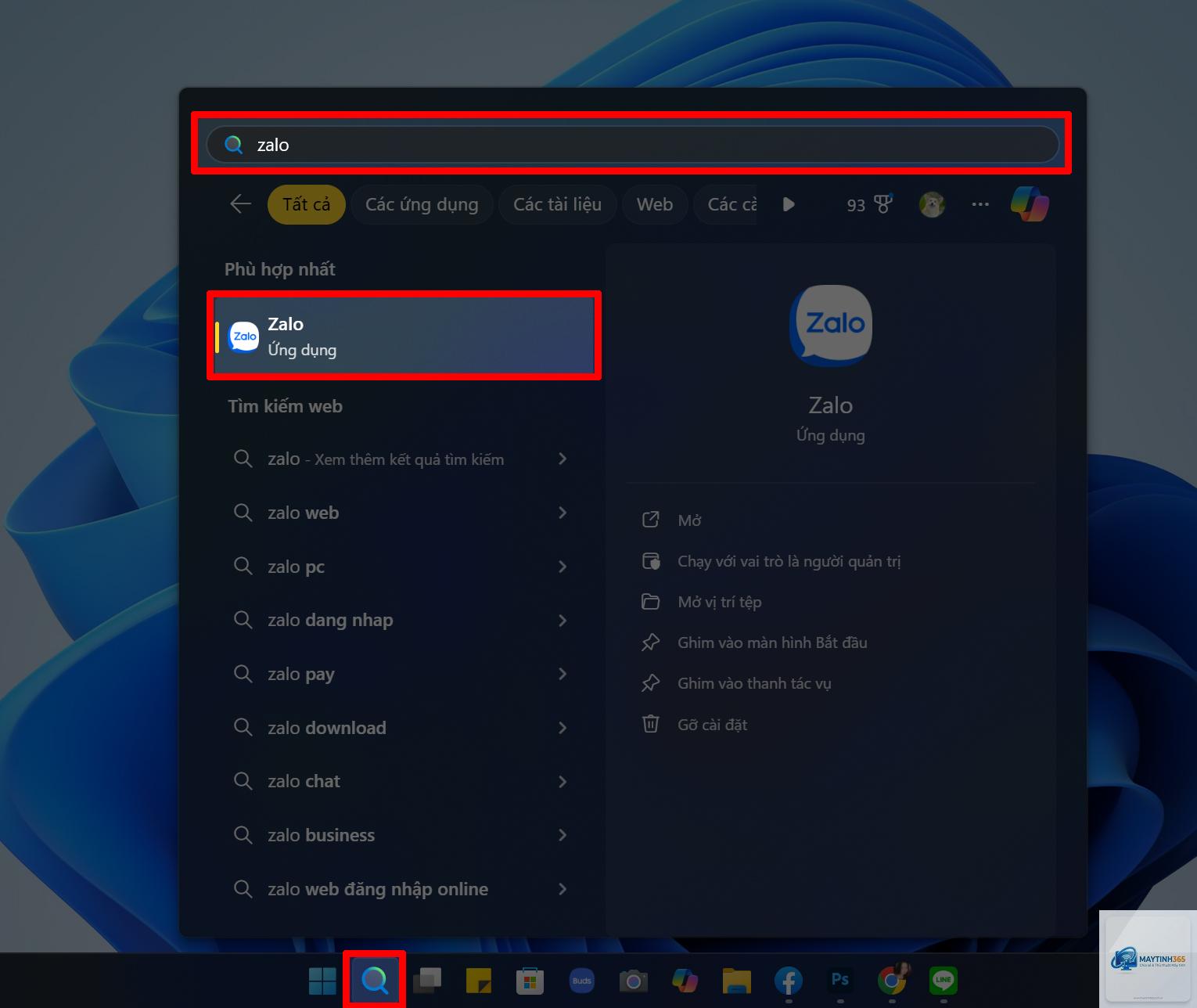Expand chevron beside 'zalo download'
Screen dimensions: 1197x1008
tap(563, 728)
